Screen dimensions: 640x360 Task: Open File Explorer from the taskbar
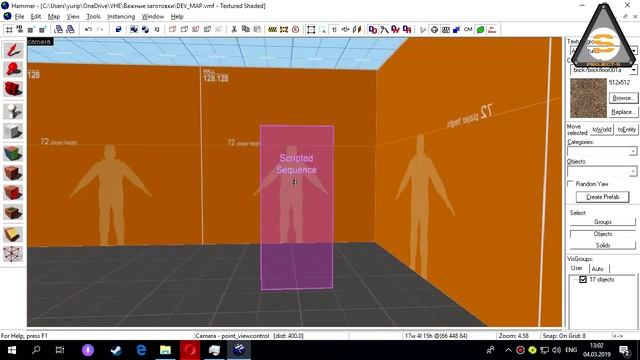(x=165, y=350)
